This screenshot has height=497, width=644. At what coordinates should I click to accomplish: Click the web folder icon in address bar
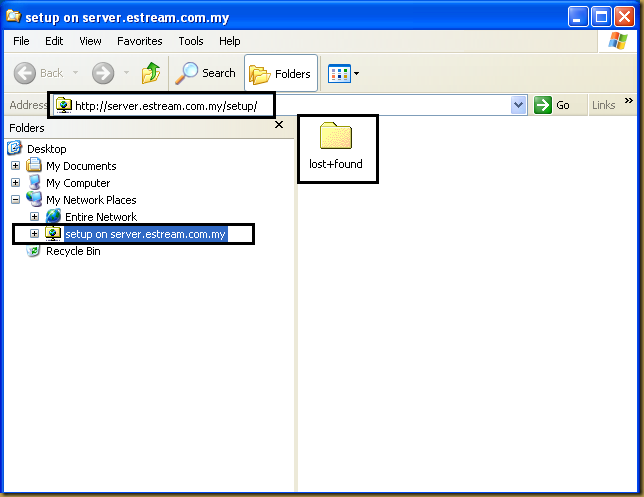[64, 106]
